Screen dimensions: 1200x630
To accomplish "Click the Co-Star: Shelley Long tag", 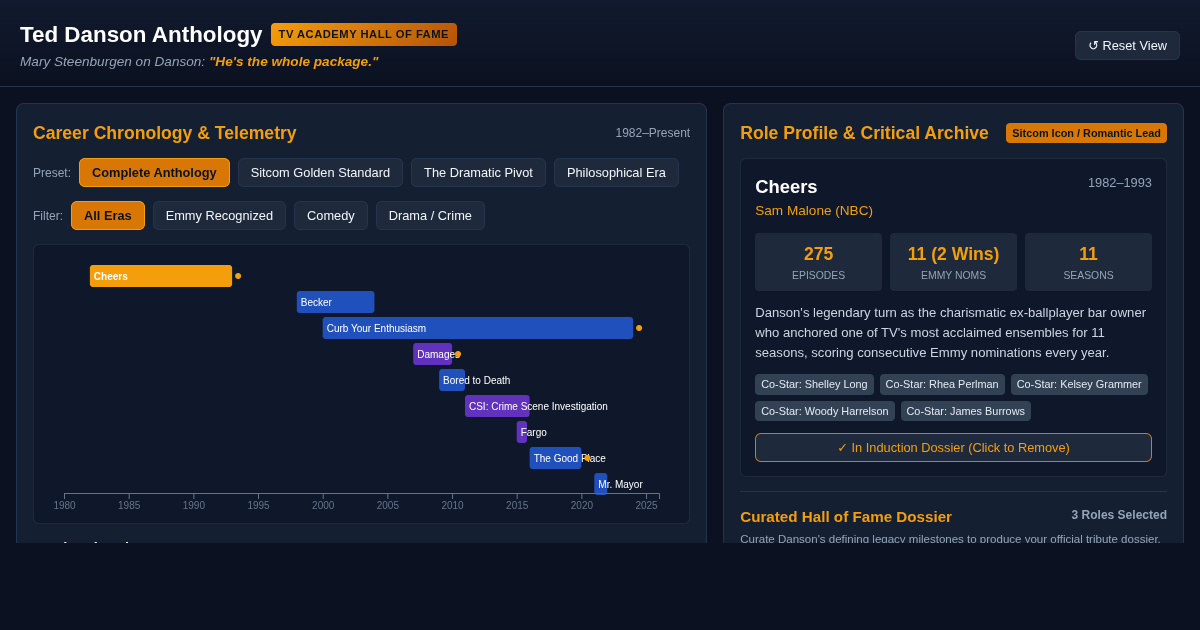I will coord(814,384).
